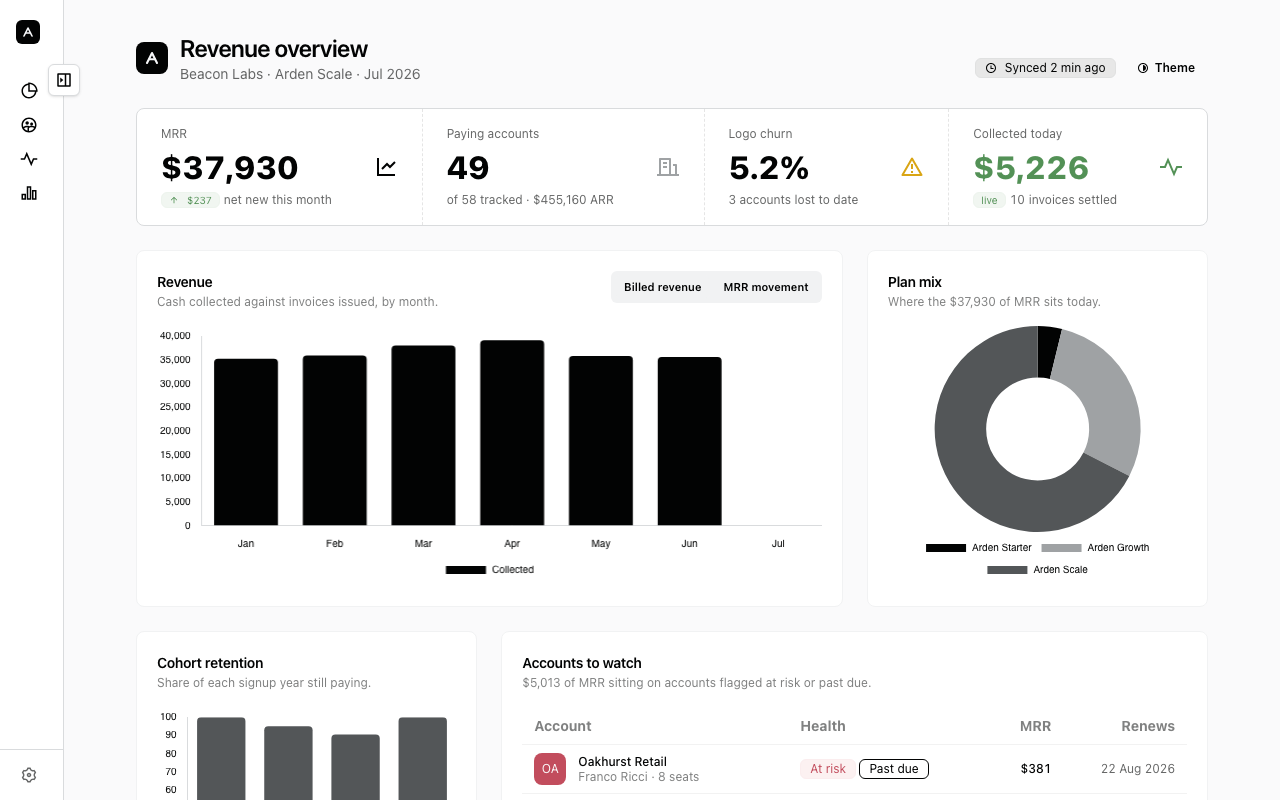Click 'Franco Ricci · 8 seats' text
Viewport: 1280px width, 800px height.
(x=638, y=777)
